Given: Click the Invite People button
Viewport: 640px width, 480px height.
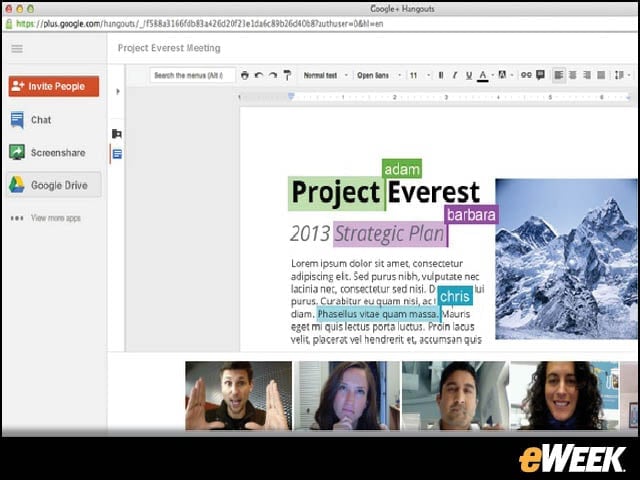Looking at the screenshot, I should 54,86.
